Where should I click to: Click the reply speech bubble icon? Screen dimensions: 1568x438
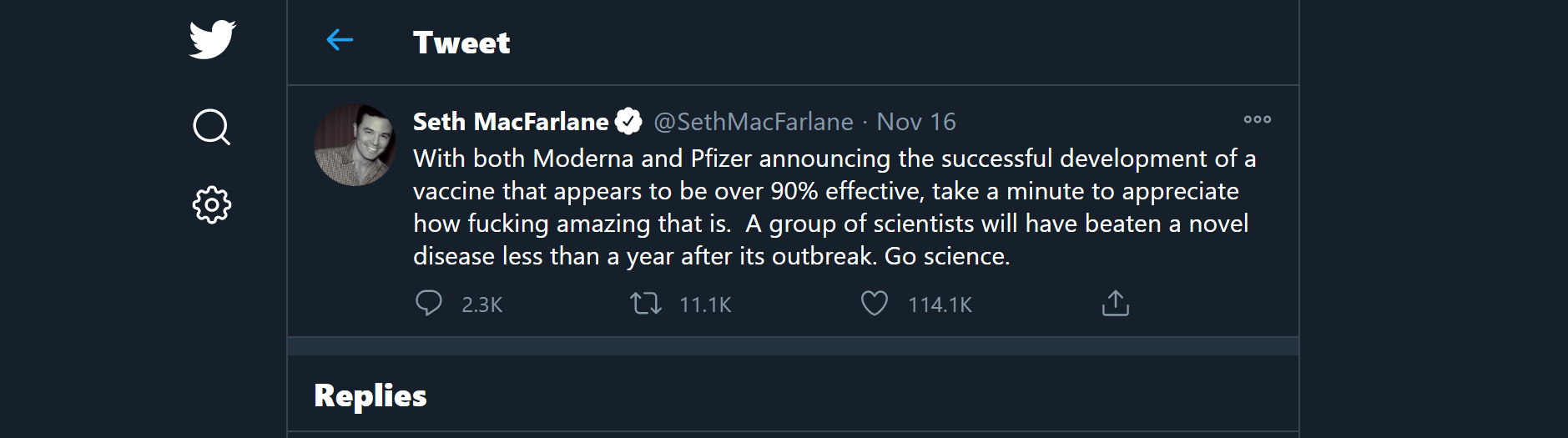(x=429, y=303)
